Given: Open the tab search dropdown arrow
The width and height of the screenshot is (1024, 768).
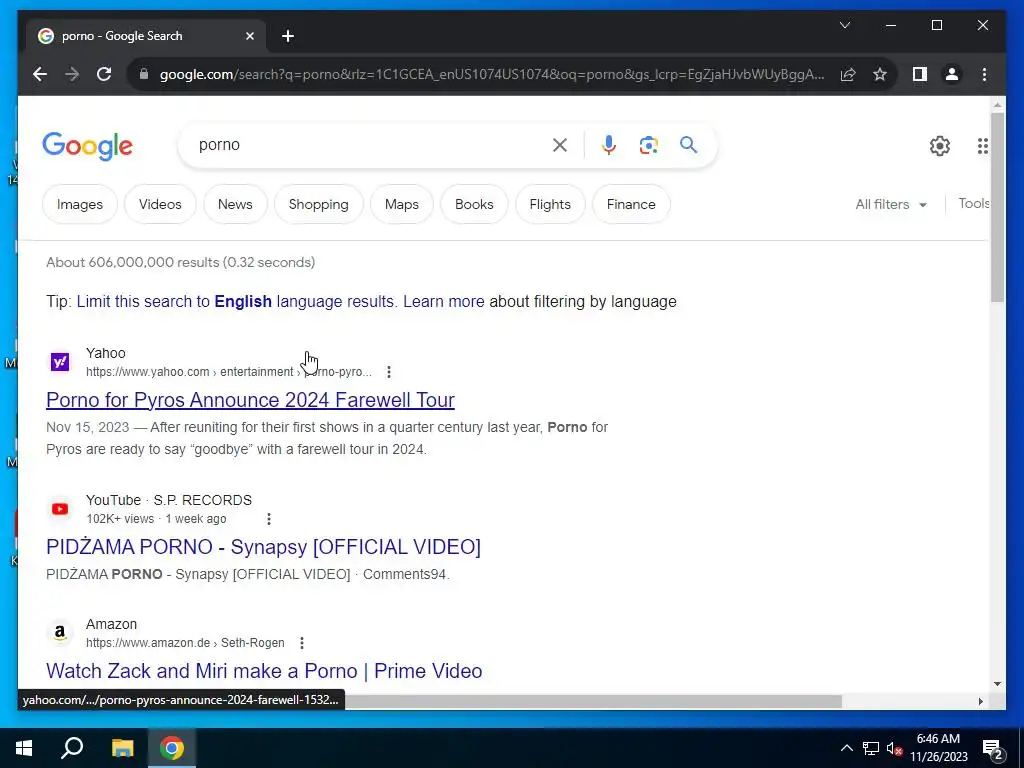Looking at the screenshot, I should click(844, 25).
